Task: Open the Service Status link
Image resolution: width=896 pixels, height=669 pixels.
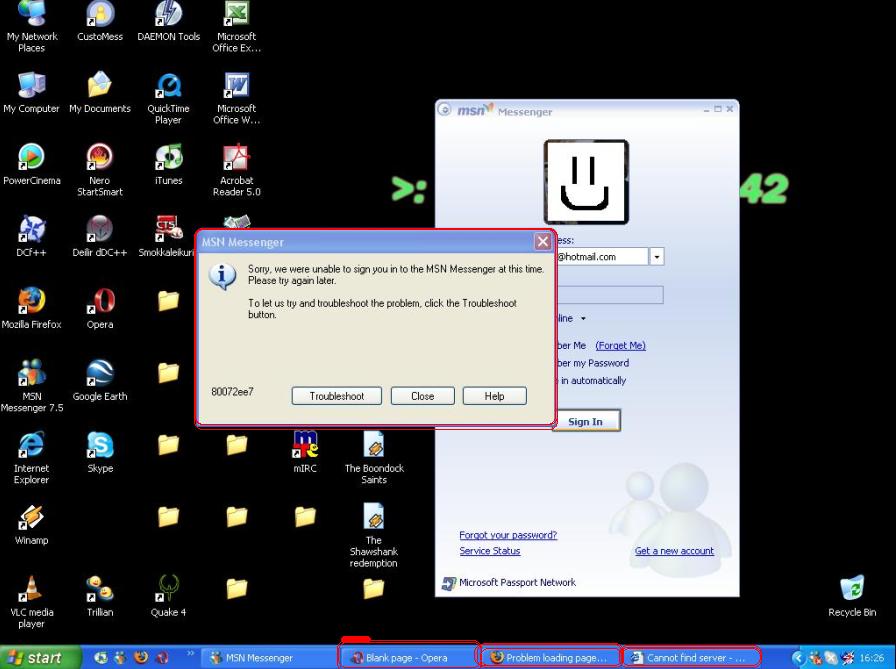Action: (490, 551)
